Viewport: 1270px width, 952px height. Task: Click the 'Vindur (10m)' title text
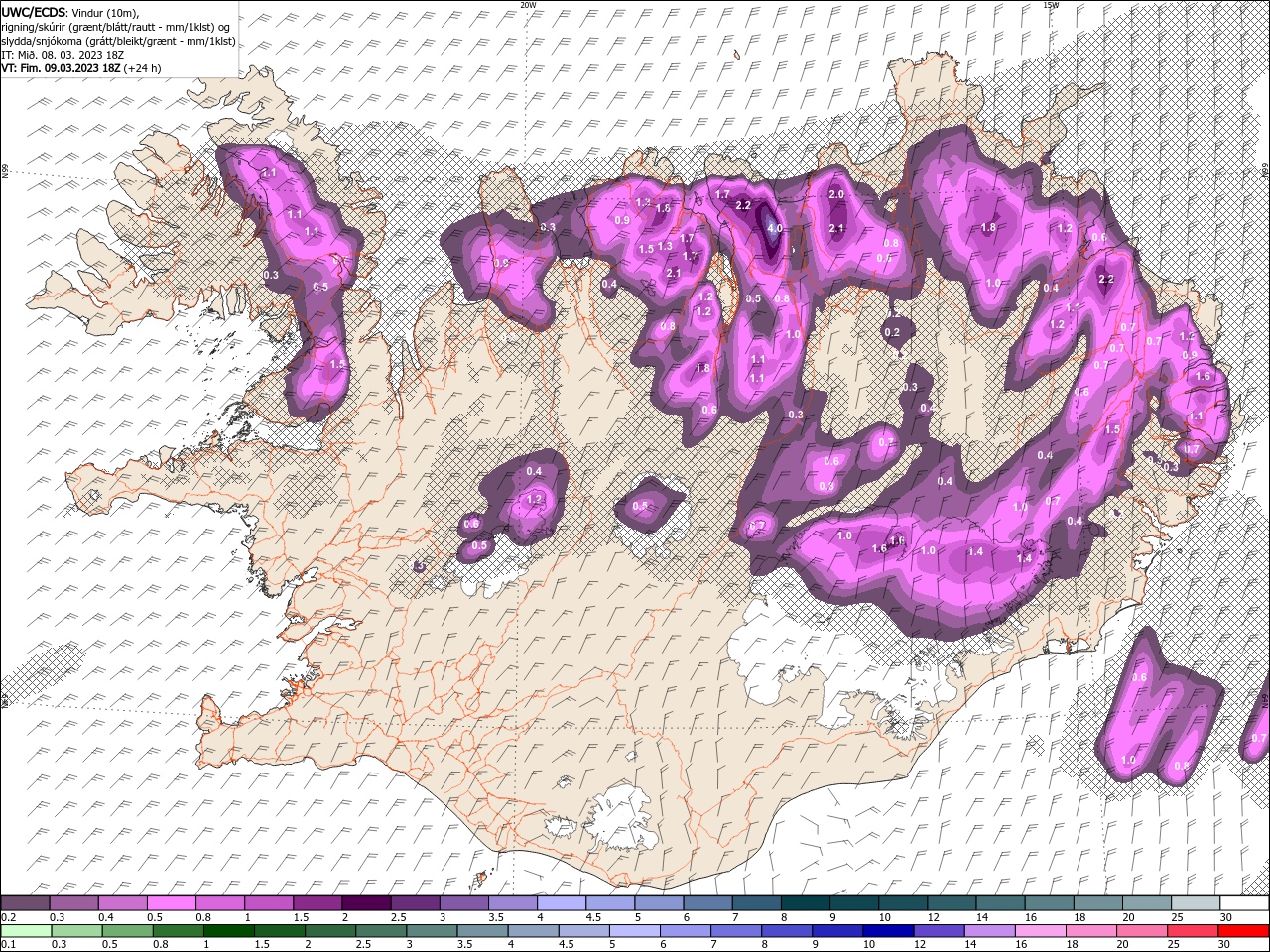(x=106, y=12)
